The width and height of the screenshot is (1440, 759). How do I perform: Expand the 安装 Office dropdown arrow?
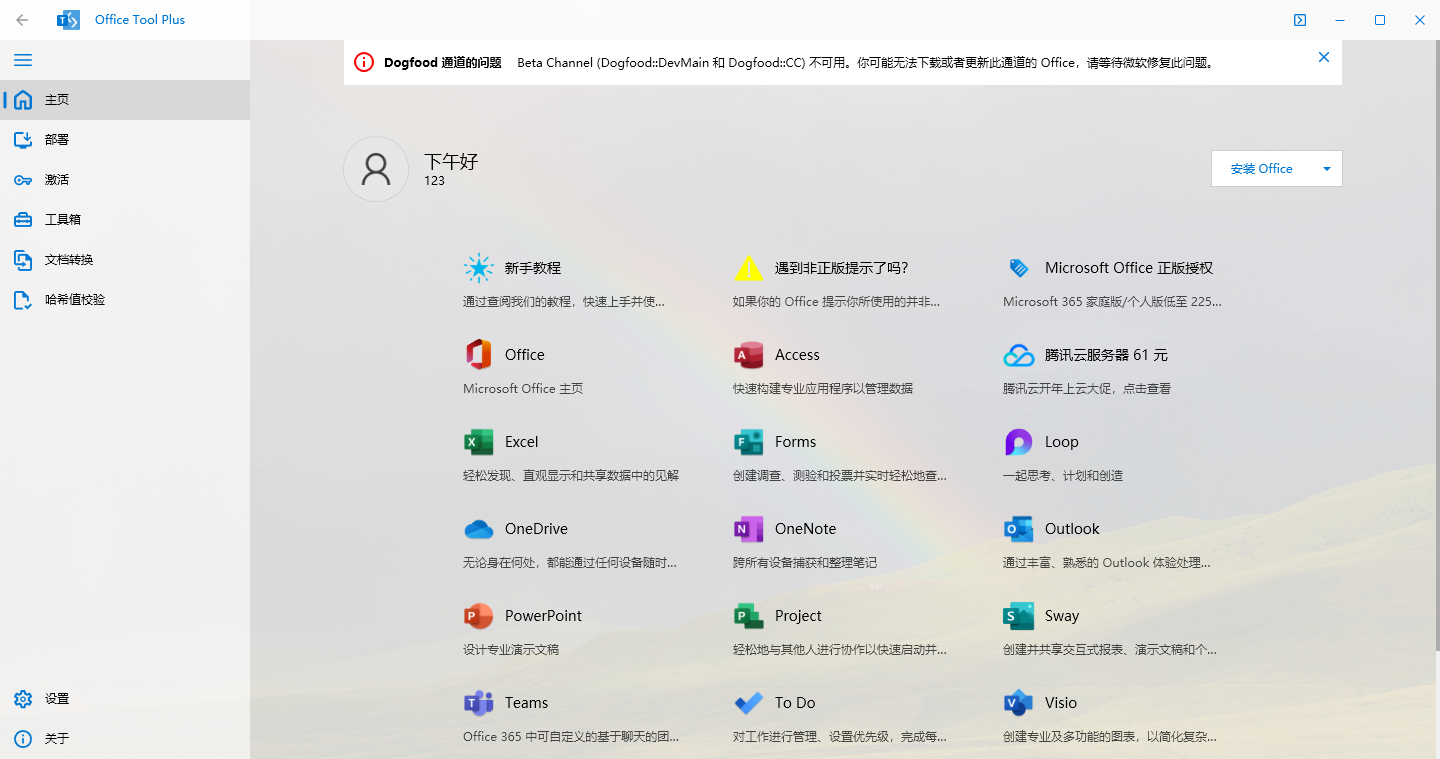(1326, 169)
